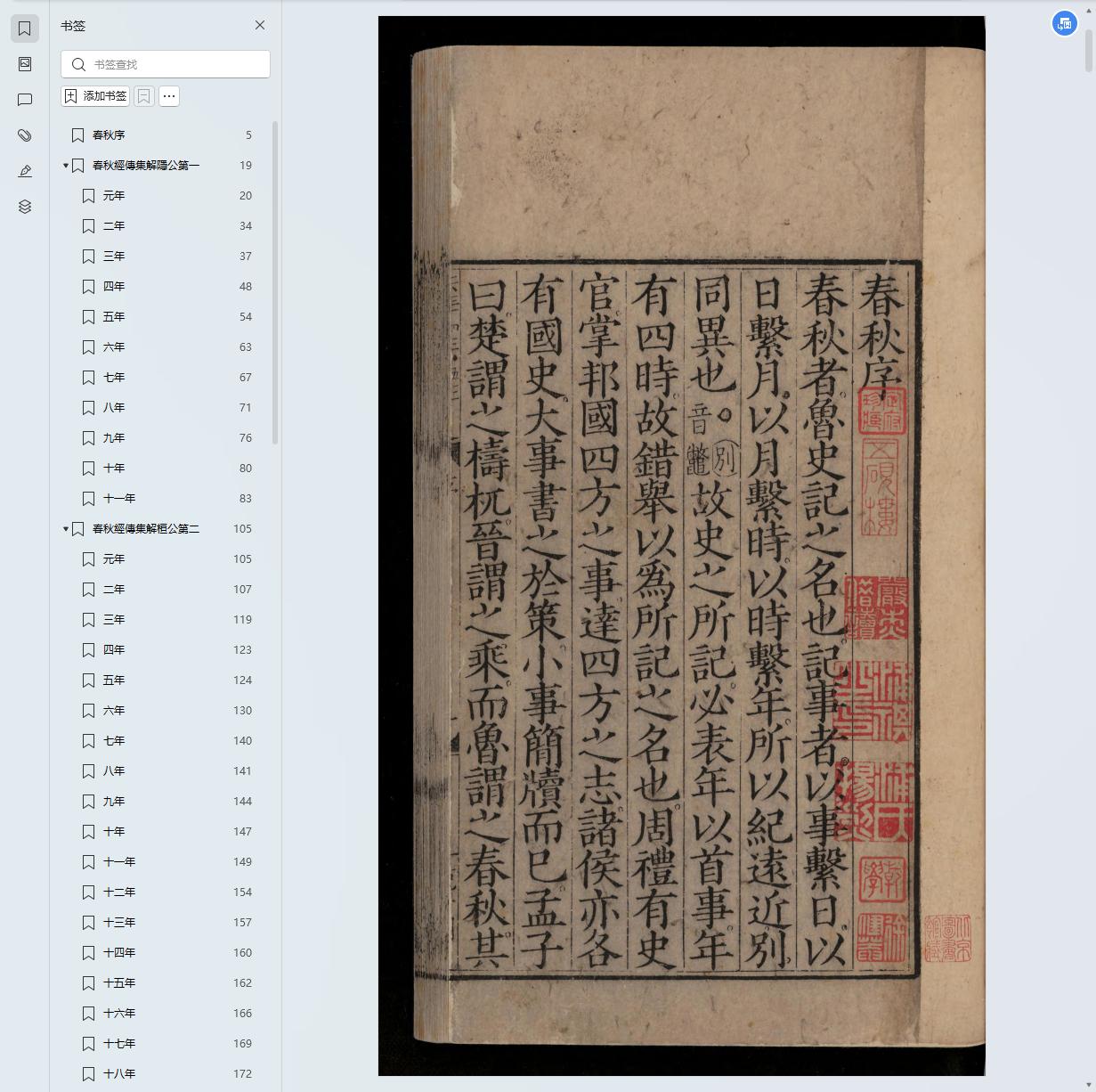
Task: Open the comments panel icon
Action: tap(25, 100)
